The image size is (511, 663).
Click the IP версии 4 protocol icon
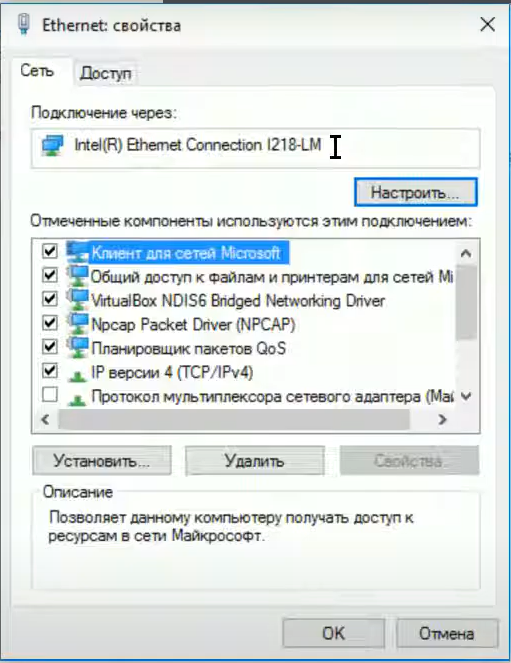pos(77,374)
